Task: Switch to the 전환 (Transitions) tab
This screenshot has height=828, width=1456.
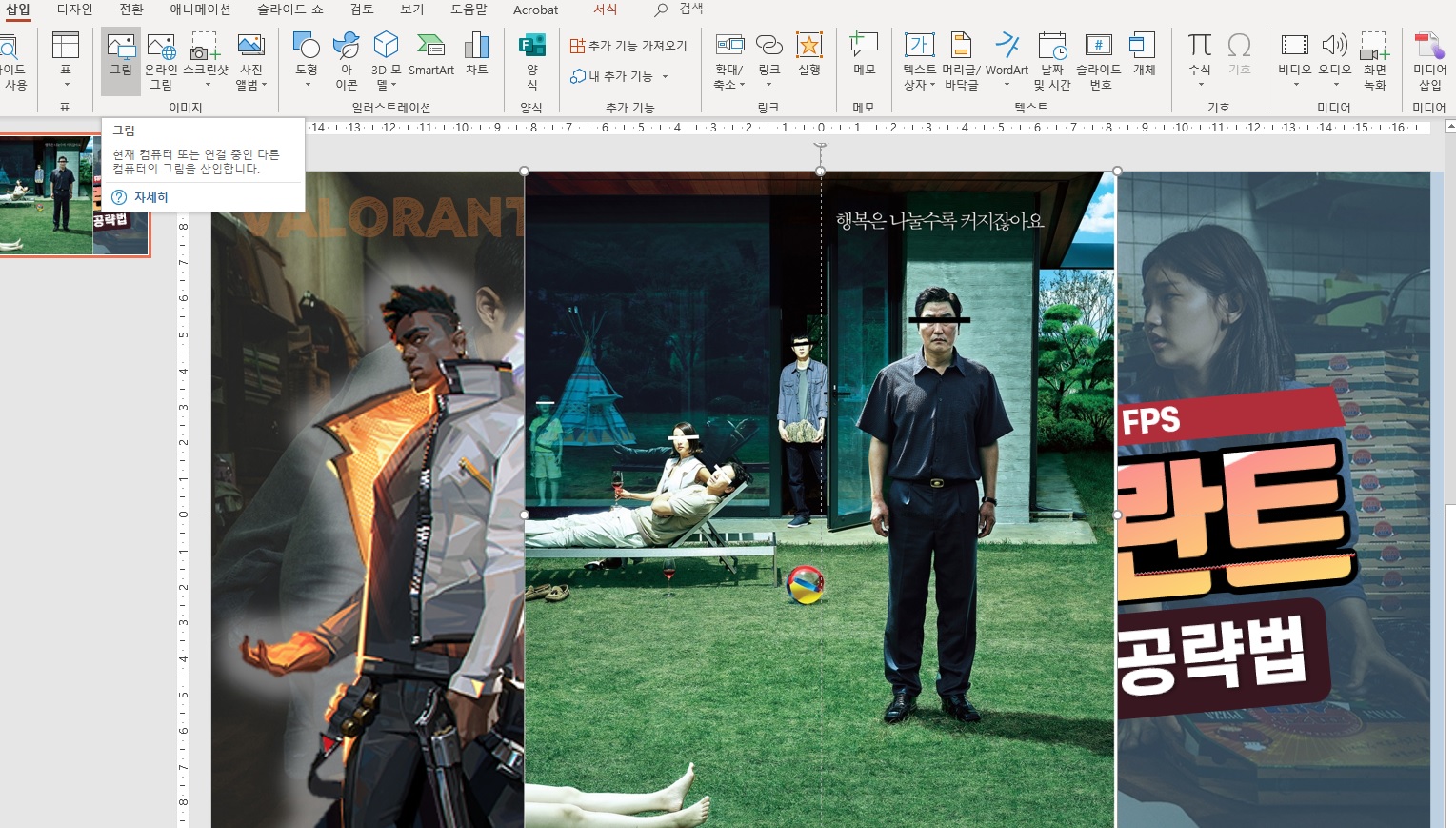Action: point(130,10)
